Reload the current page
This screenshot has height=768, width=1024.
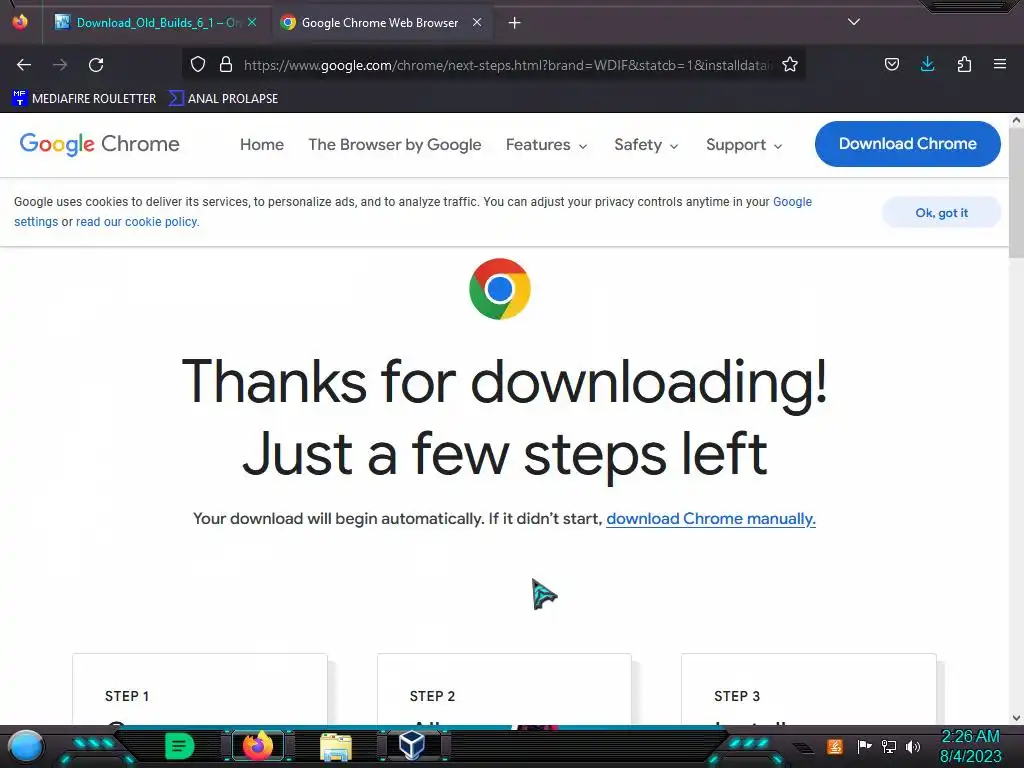coord(96,65)
